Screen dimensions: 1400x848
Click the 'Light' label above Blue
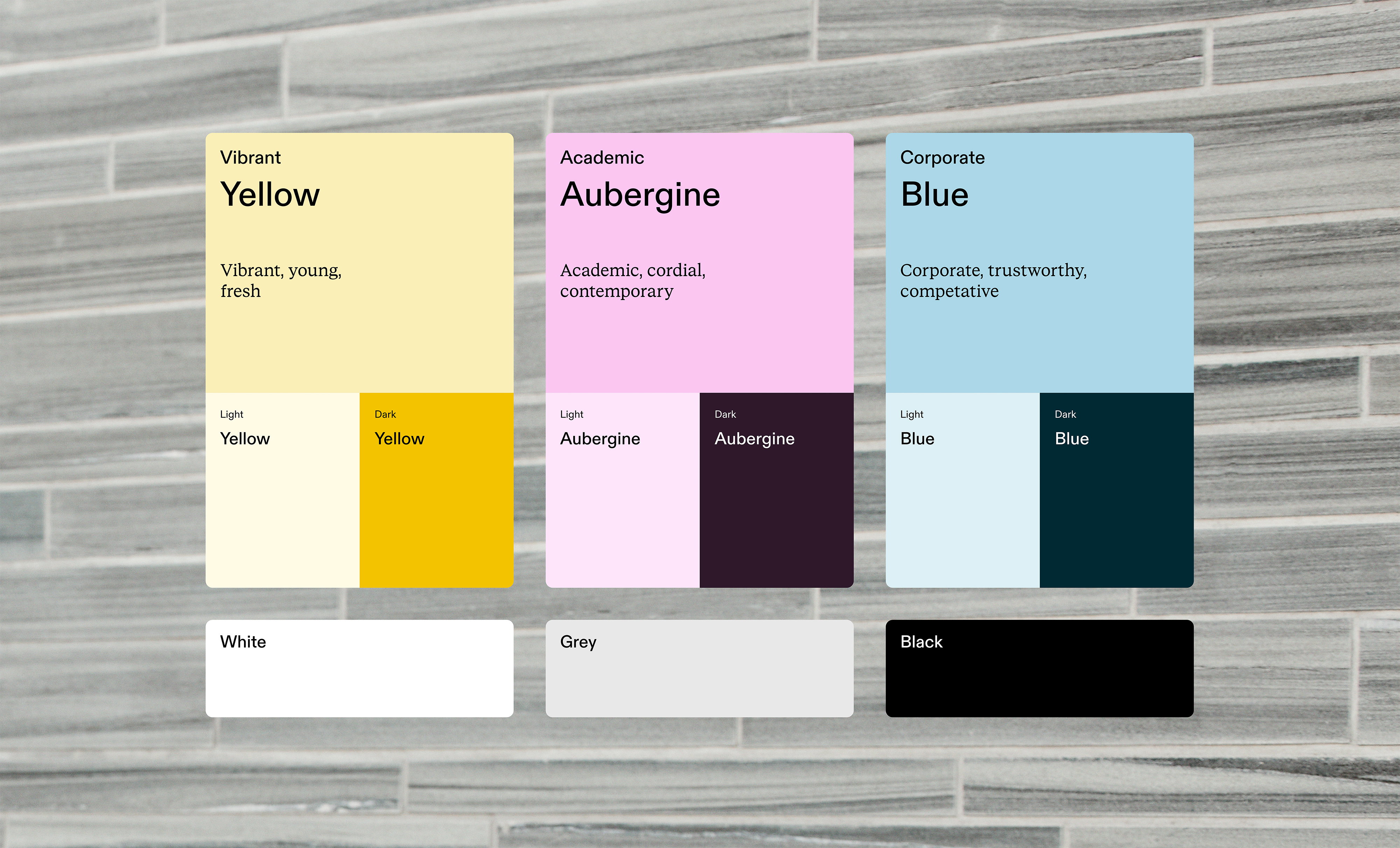pyautogui.click(x=911, y=415)
